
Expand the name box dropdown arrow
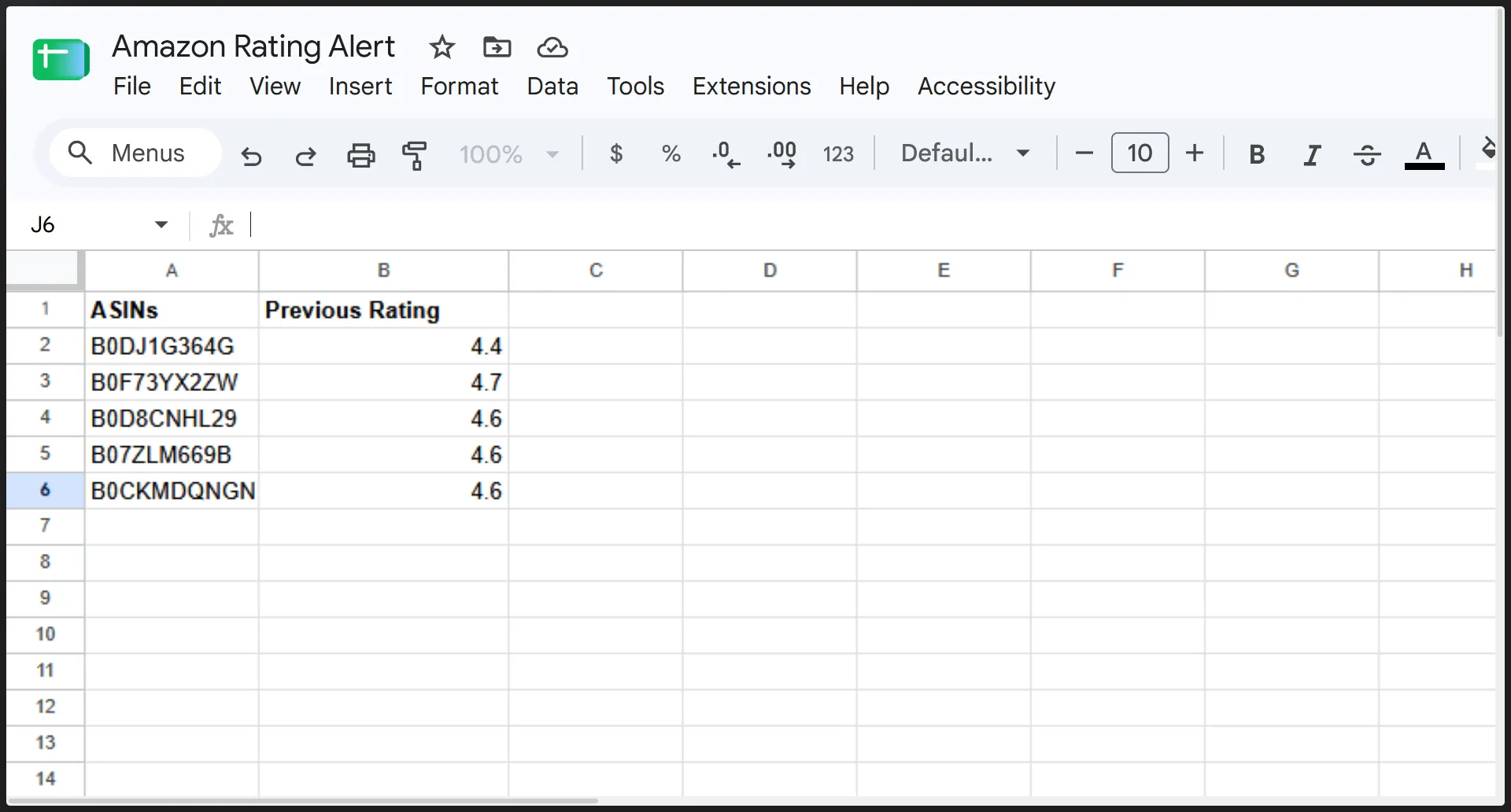161,225
